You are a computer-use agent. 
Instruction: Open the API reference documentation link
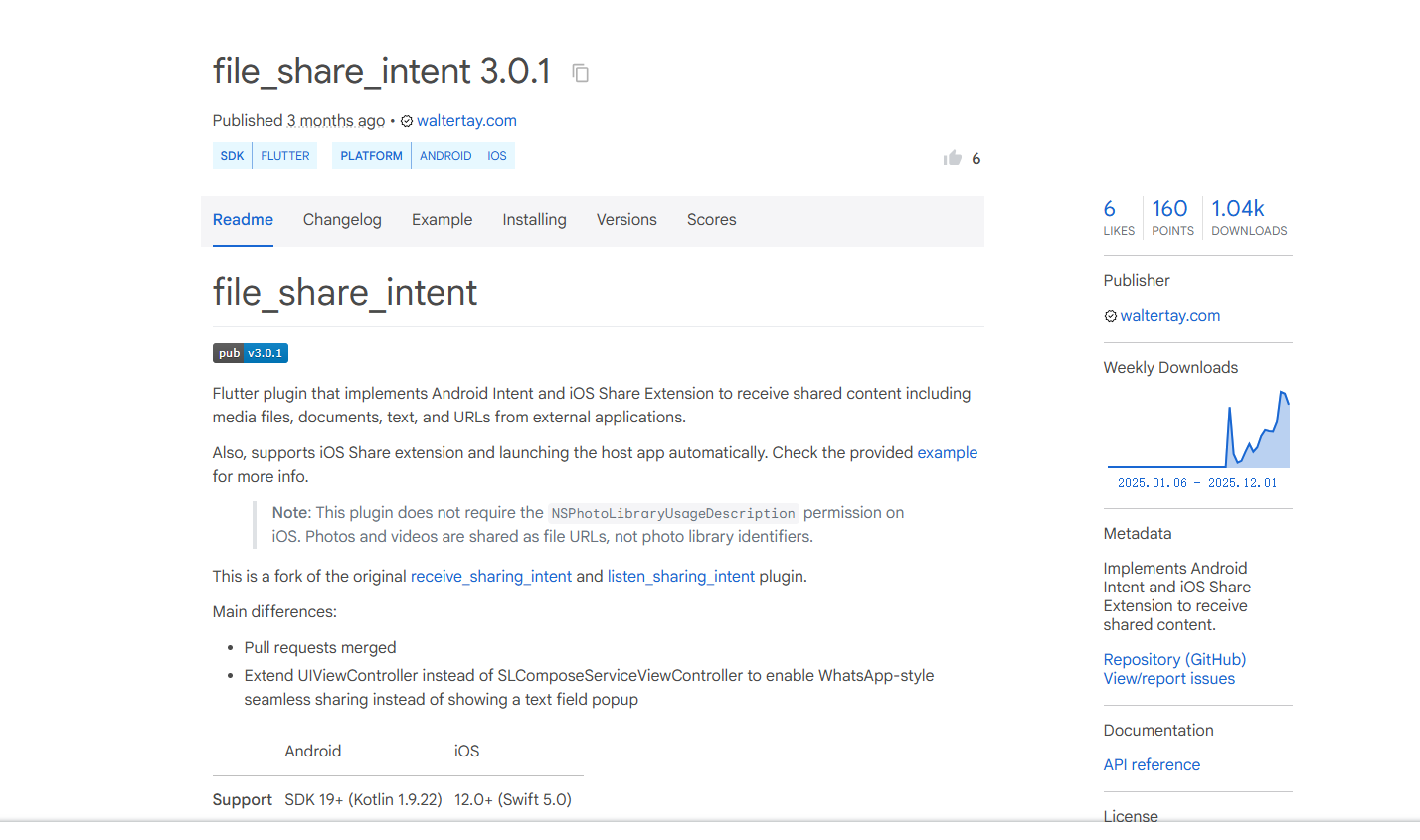[x=1152, y=765]
